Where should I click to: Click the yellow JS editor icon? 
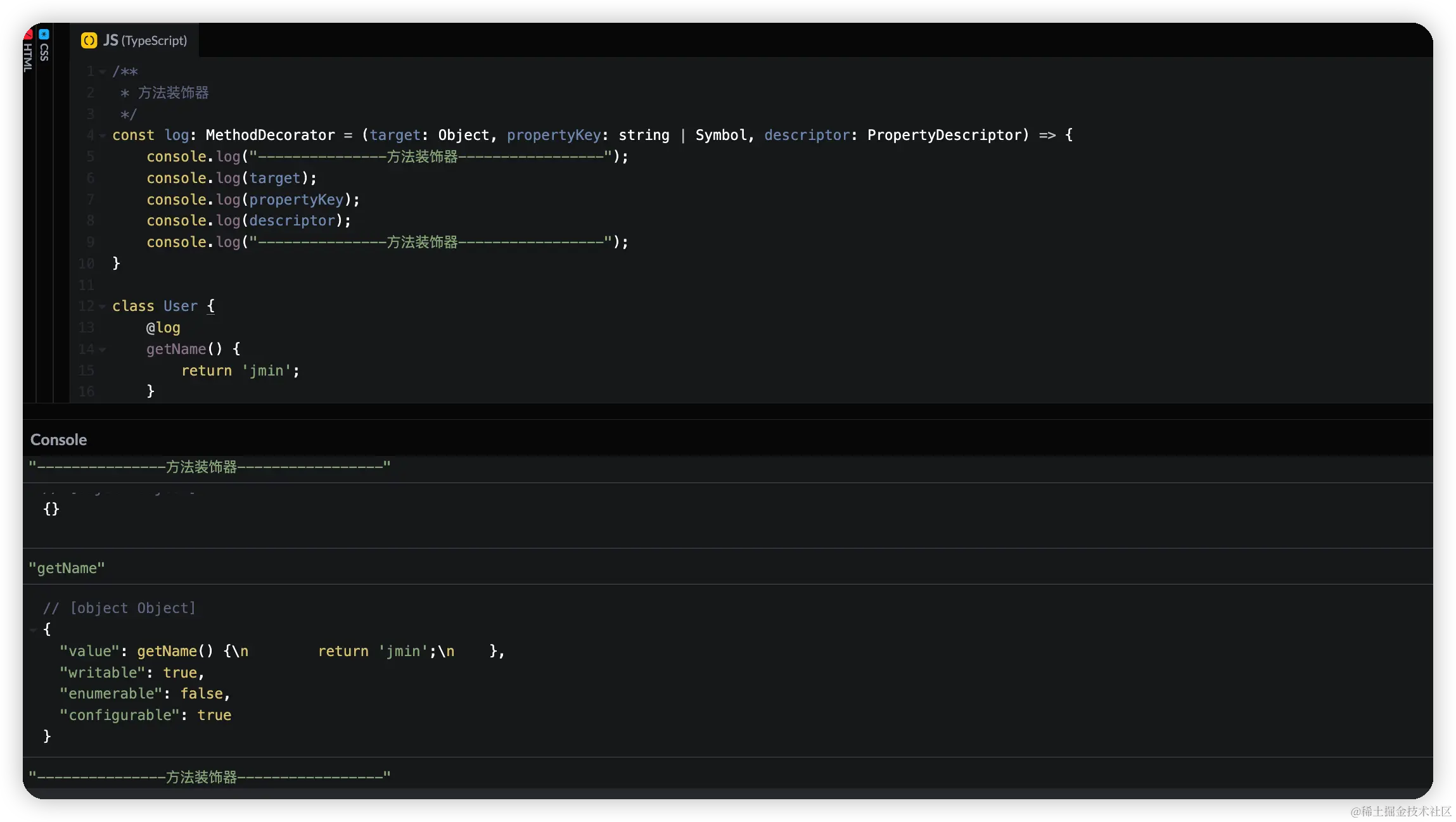89,41
